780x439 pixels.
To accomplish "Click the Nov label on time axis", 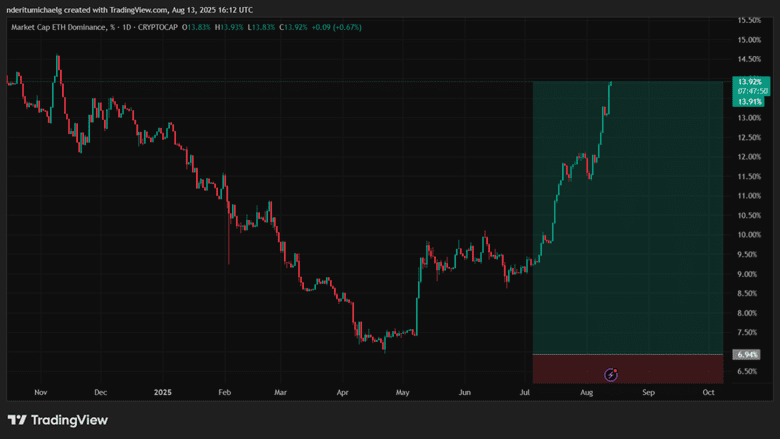I will (x=40, y=394).
